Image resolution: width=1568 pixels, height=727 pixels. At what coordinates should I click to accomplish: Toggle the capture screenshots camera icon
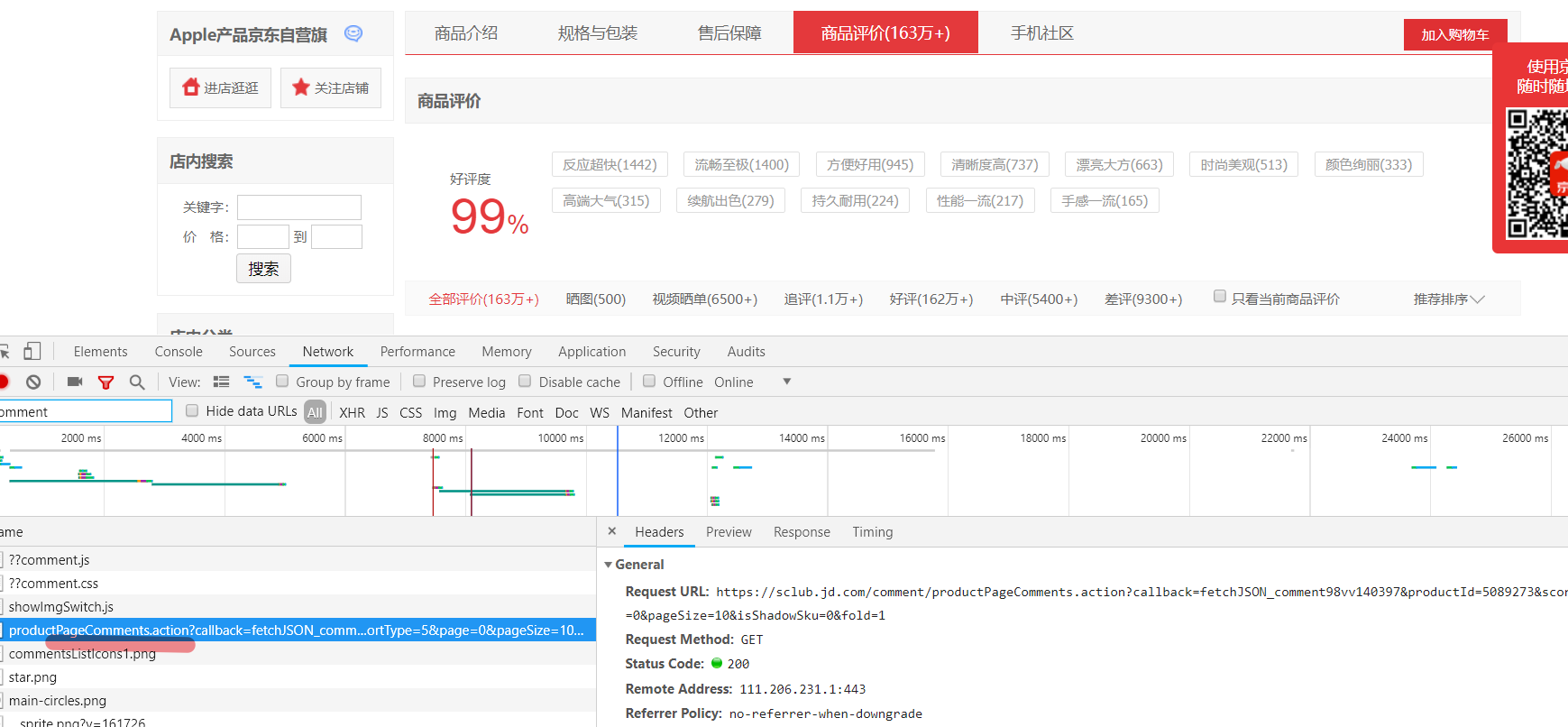pyautogui.click(x=75, y=382)
